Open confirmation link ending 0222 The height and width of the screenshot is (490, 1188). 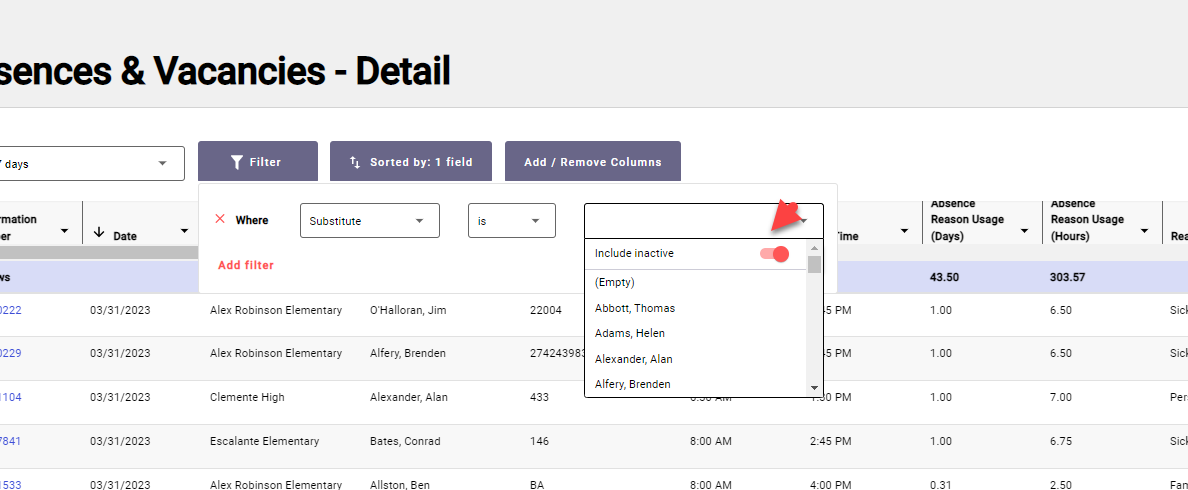[11, 311]
